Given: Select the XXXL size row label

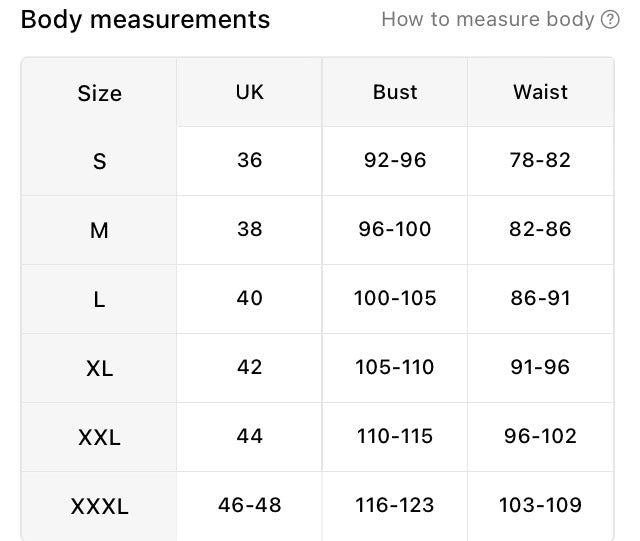Looking at the screenshot, I should (x=100, y=506).
